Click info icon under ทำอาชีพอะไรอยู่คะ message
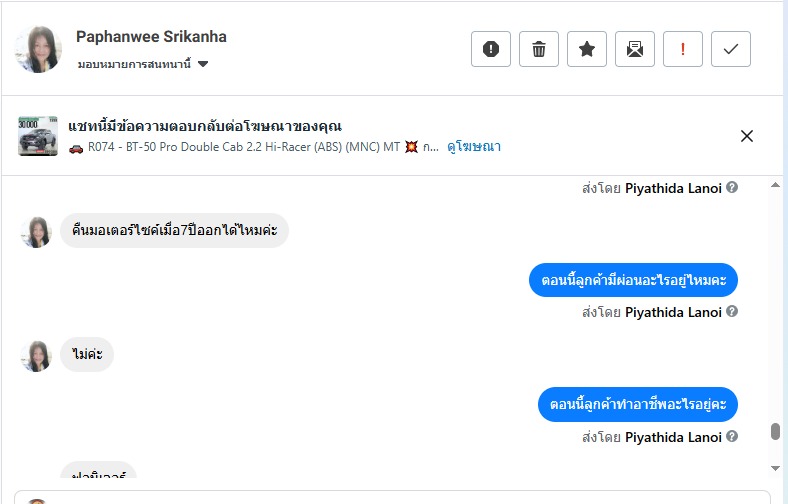Viewport: 788px width, 504px height. [732, 437]
